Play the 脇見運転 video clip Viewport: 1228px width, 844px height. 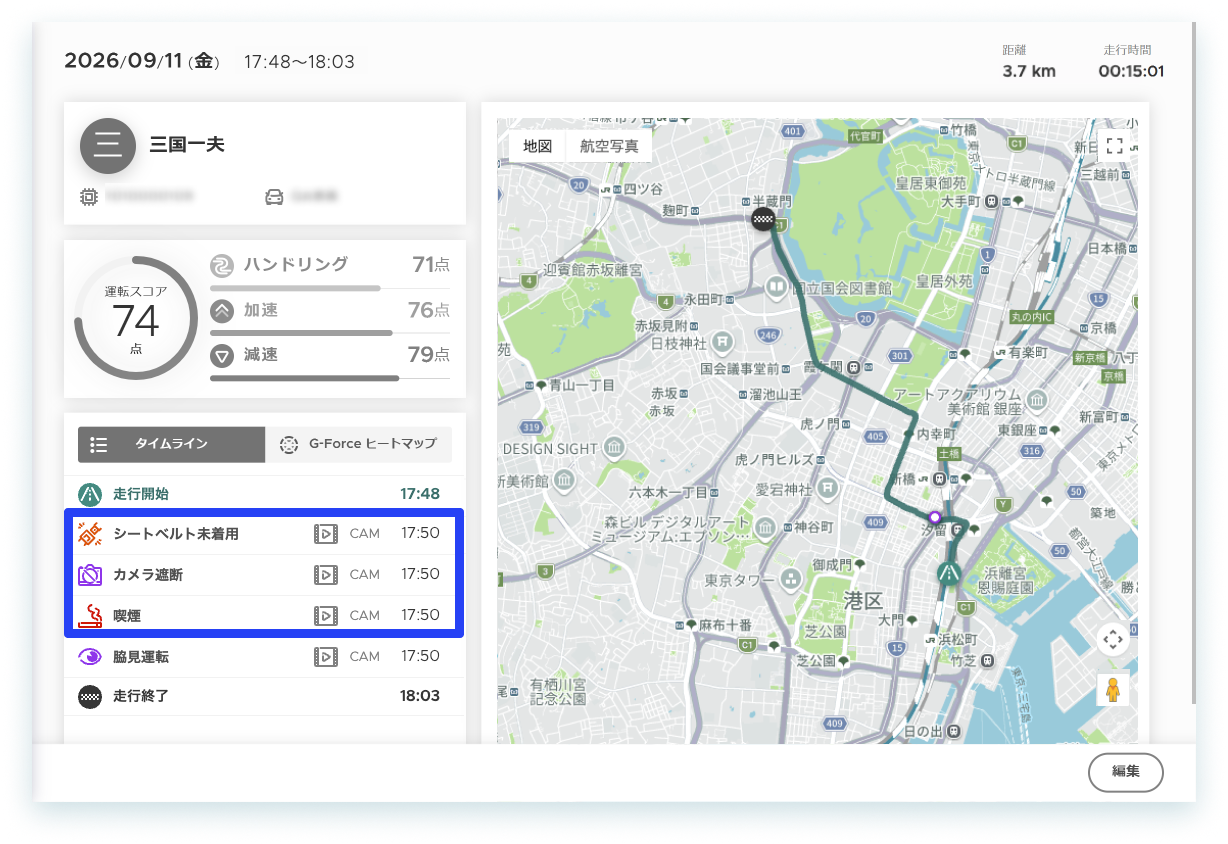click(x=325, y=657)
